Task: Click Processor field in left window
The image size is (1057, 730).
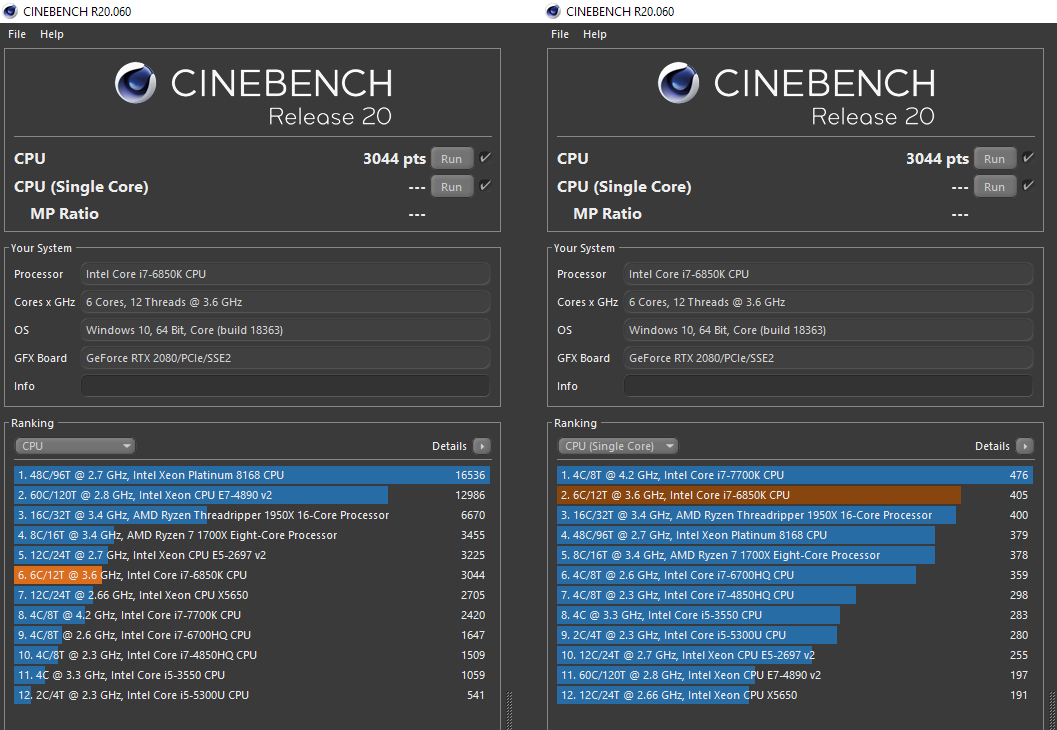Action: point(285,274)
